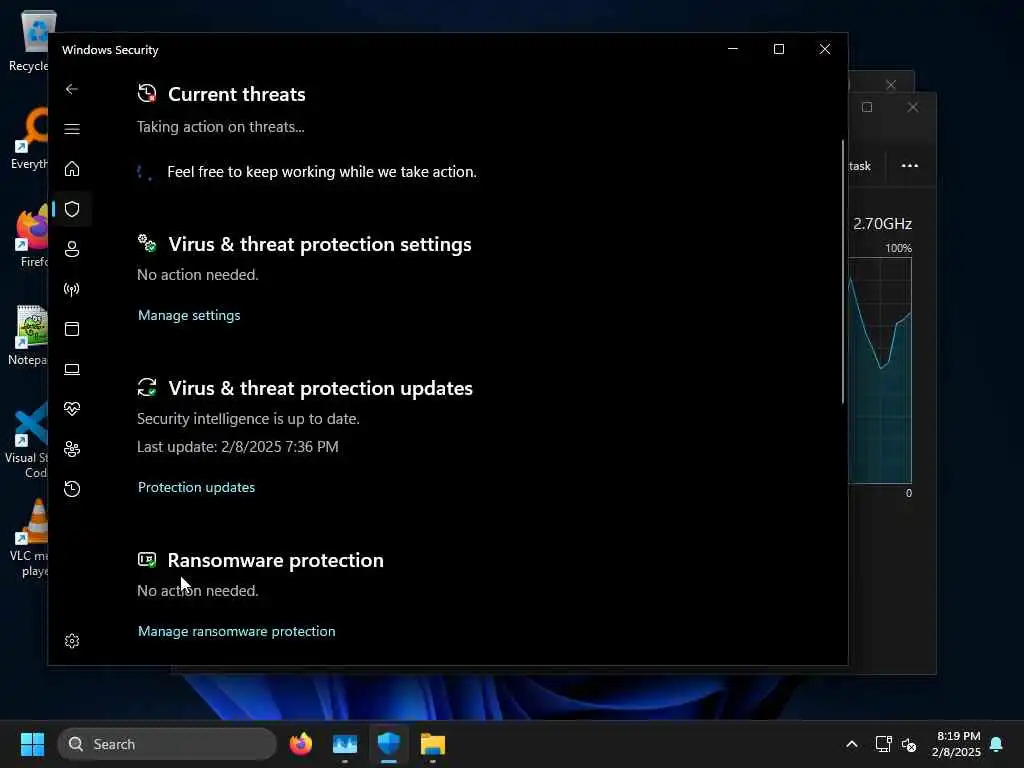Click the taskbar Search box
This screenshot has width=1024, height=768.
pyautogui.click(x=167, y=744)
